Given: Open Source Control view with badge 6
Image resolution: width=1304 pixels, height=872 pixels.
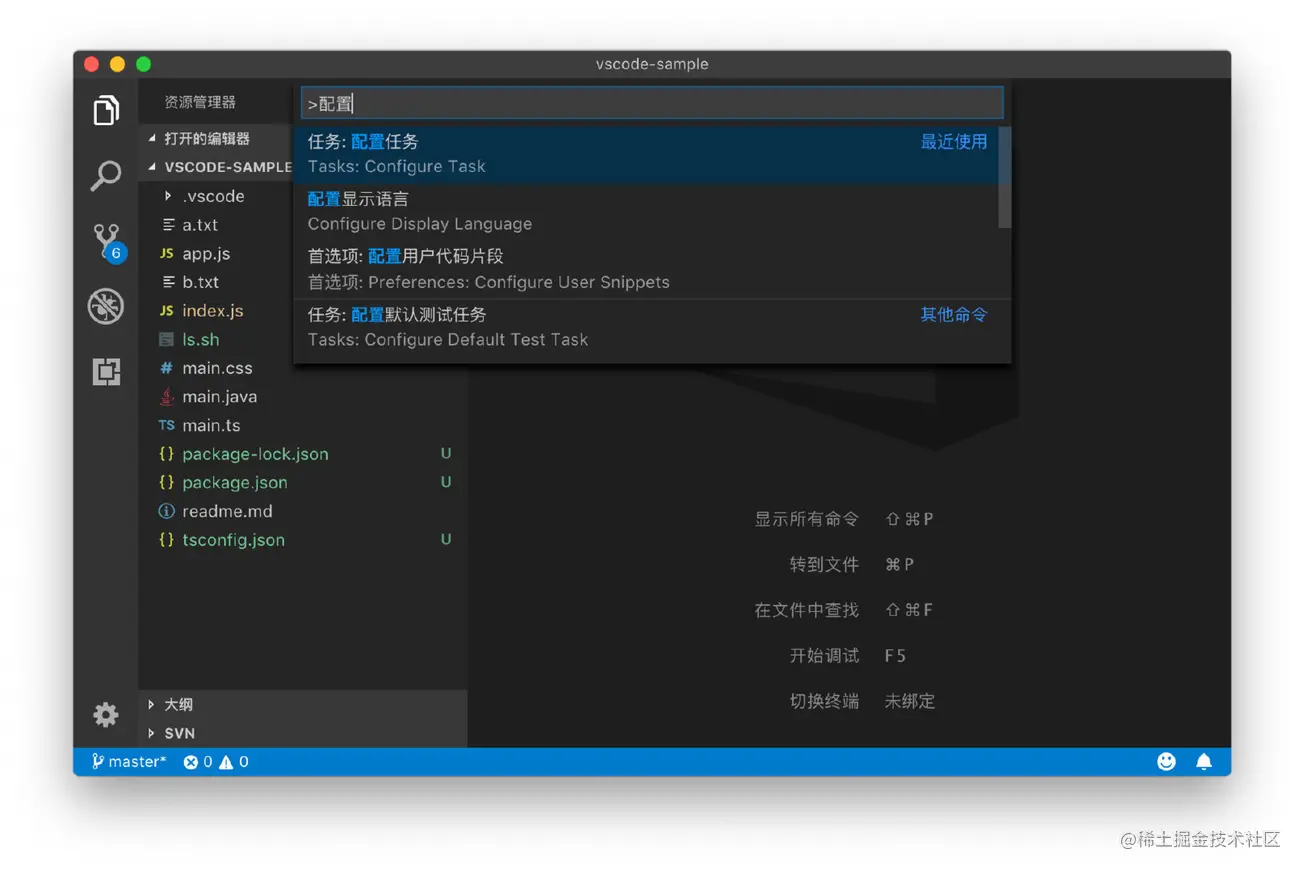Looking at the screenshot, I should click(x=106, y=241).
